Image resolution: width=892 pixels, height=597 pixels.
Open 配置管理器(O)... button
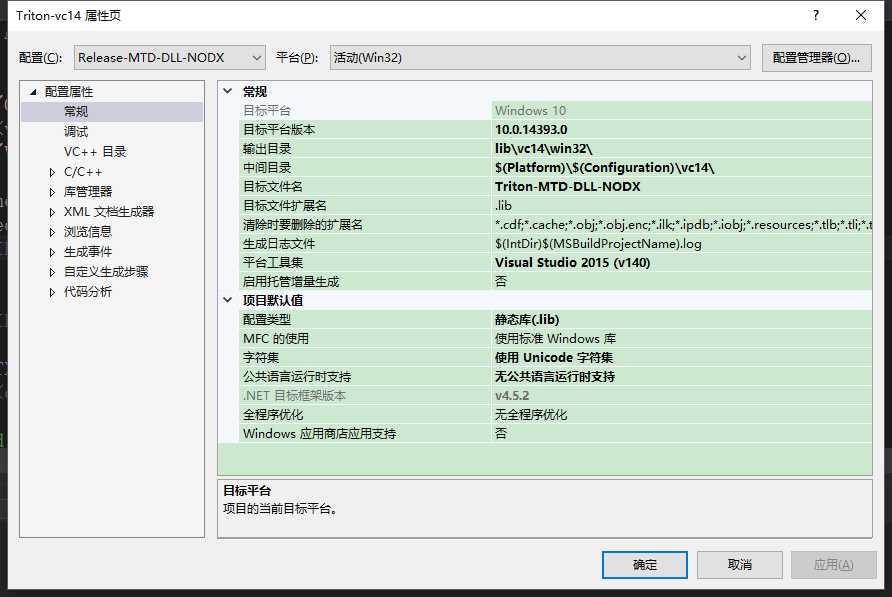(816, 57)
